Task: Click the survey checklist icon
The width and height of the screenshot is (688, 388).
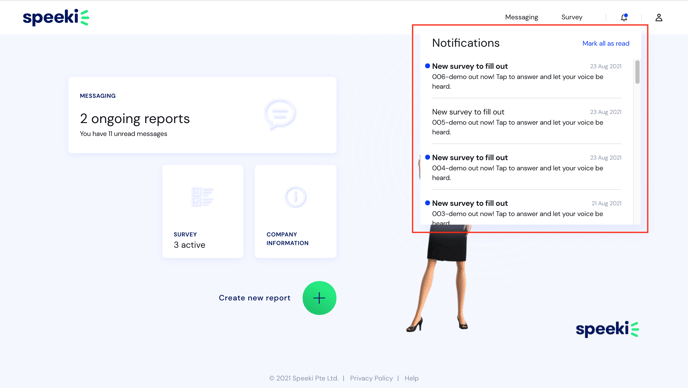Action: (202, 197)
